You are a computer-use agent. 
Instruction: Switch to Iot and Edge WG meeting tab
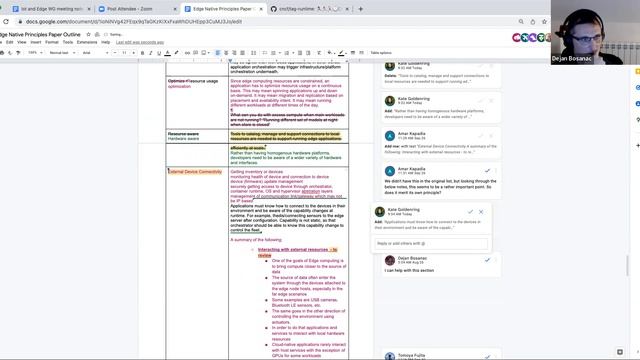coord(51,9)
